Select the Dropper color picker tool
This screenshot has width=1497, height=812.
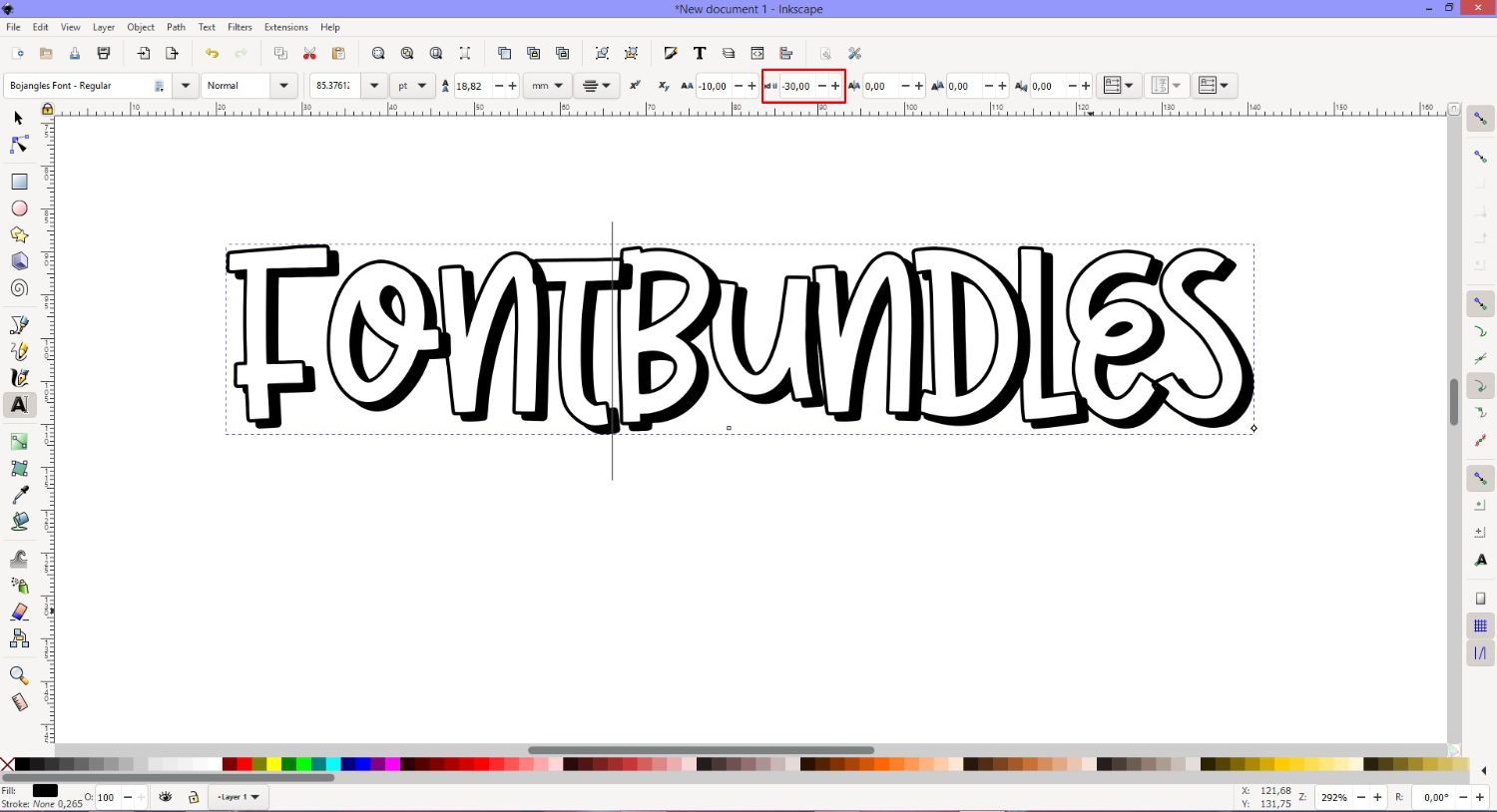pyautogui.click(x=19, y=495)
